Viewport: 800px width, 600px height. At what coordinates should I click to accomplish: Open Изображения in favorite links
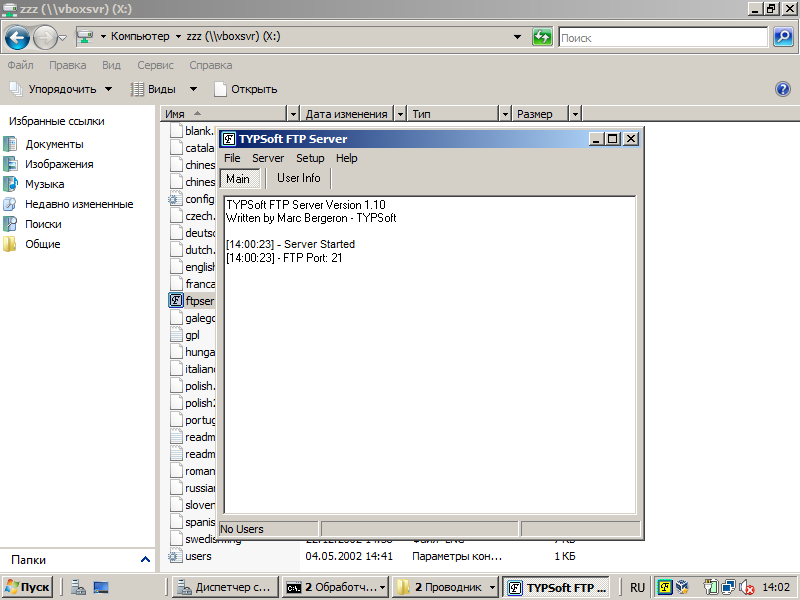59,164
